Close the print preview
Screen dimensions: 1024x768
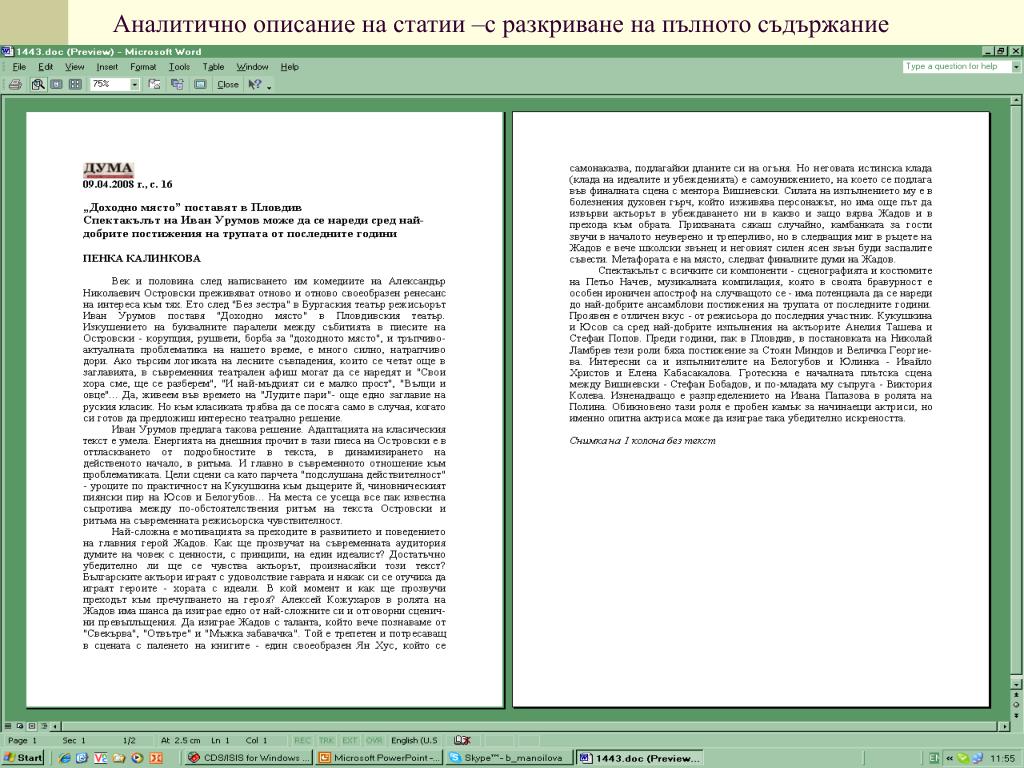click(228, 84)
